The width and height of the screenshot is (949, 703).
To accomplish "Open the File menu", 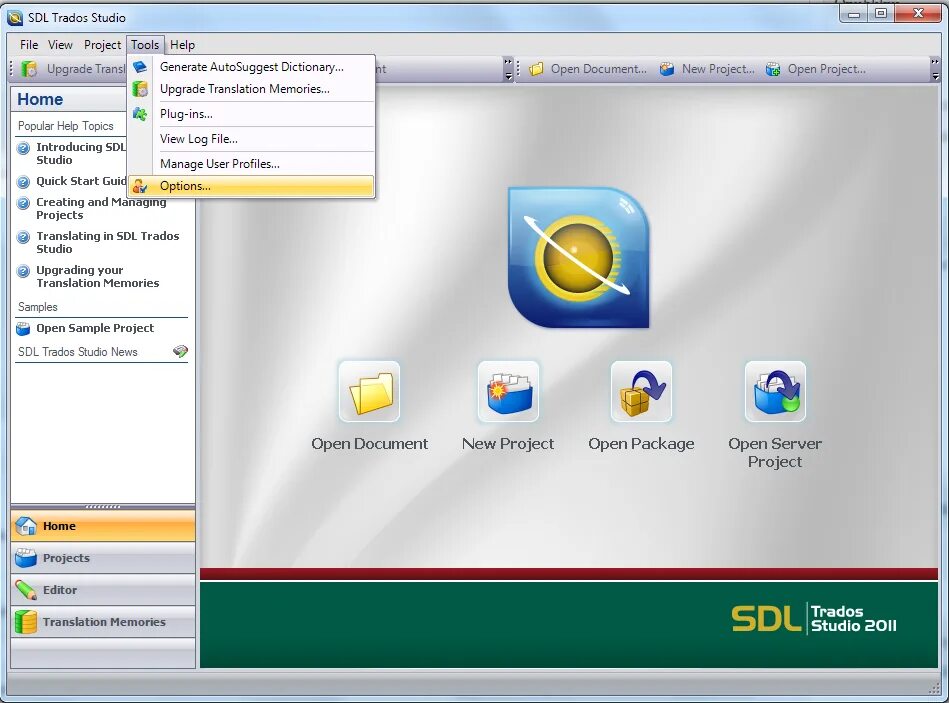I will tap(28, 45).
